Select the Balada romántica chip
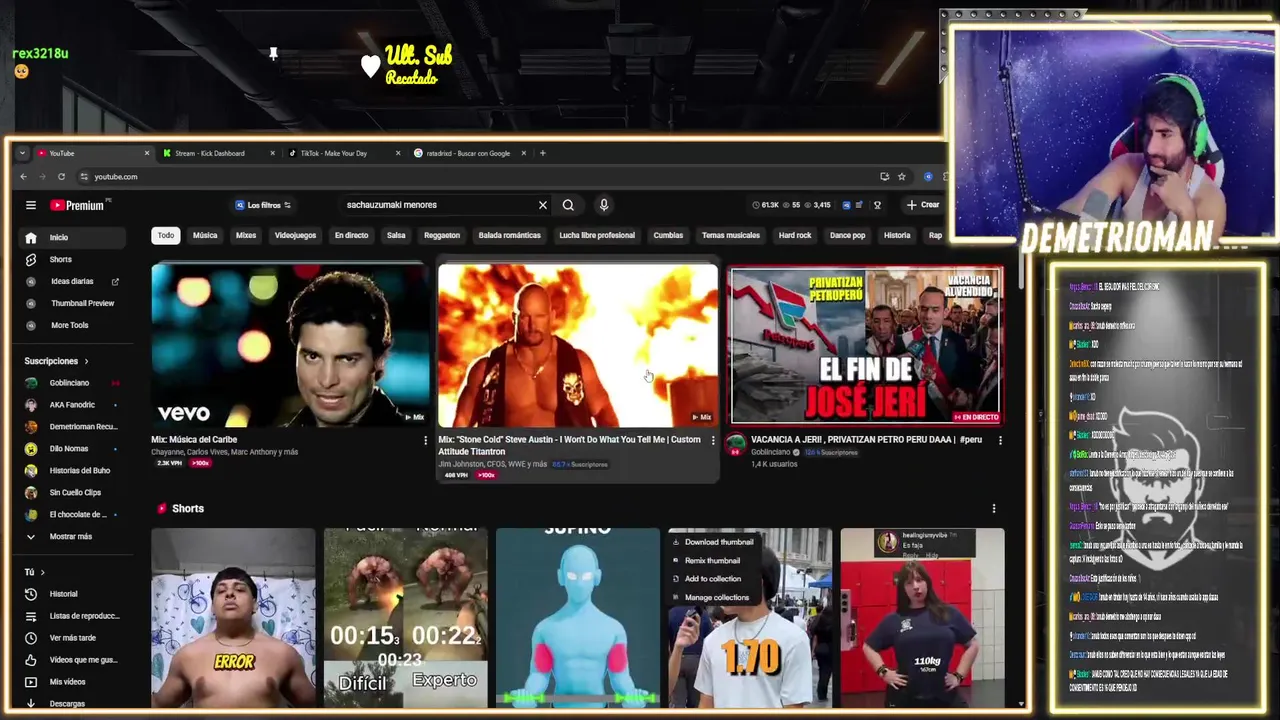The height and width of the screenshot is (720, 1280). pos(509,235)
